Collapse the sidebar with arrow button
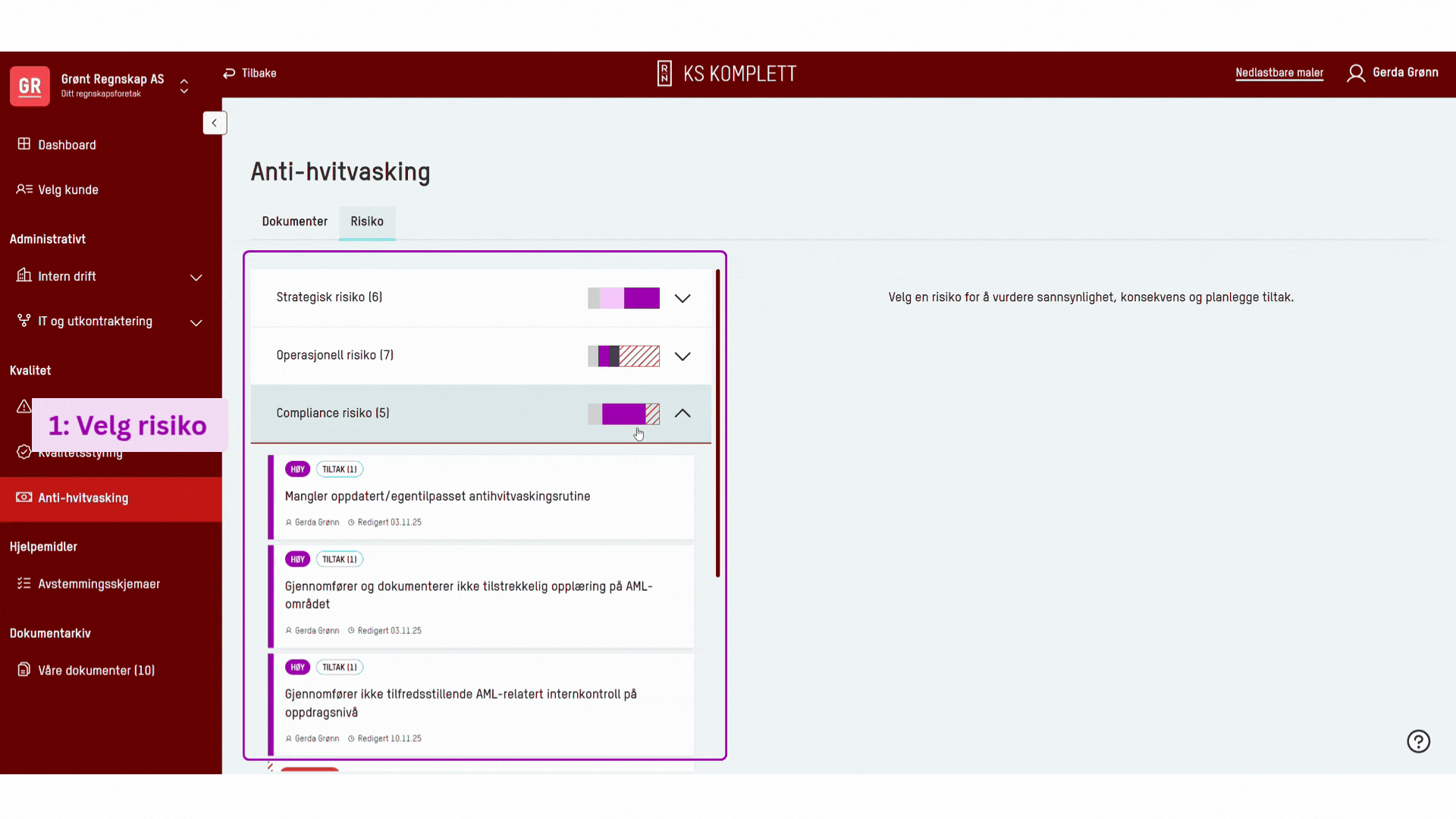This screenshot has height=819, width=1456. point(215,123)
